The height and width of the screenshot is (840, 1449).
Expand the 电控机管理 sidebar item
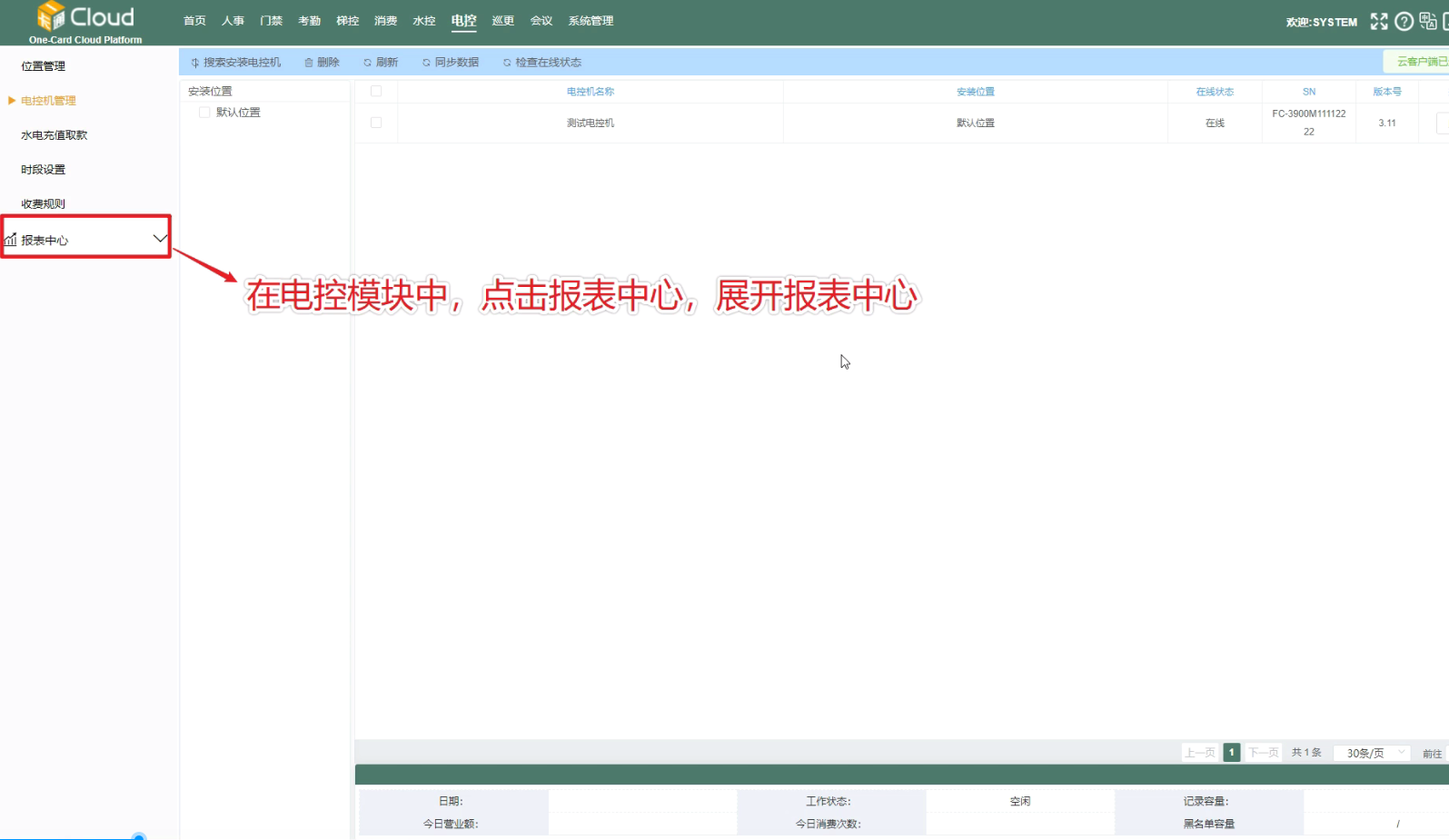point(48,101)
